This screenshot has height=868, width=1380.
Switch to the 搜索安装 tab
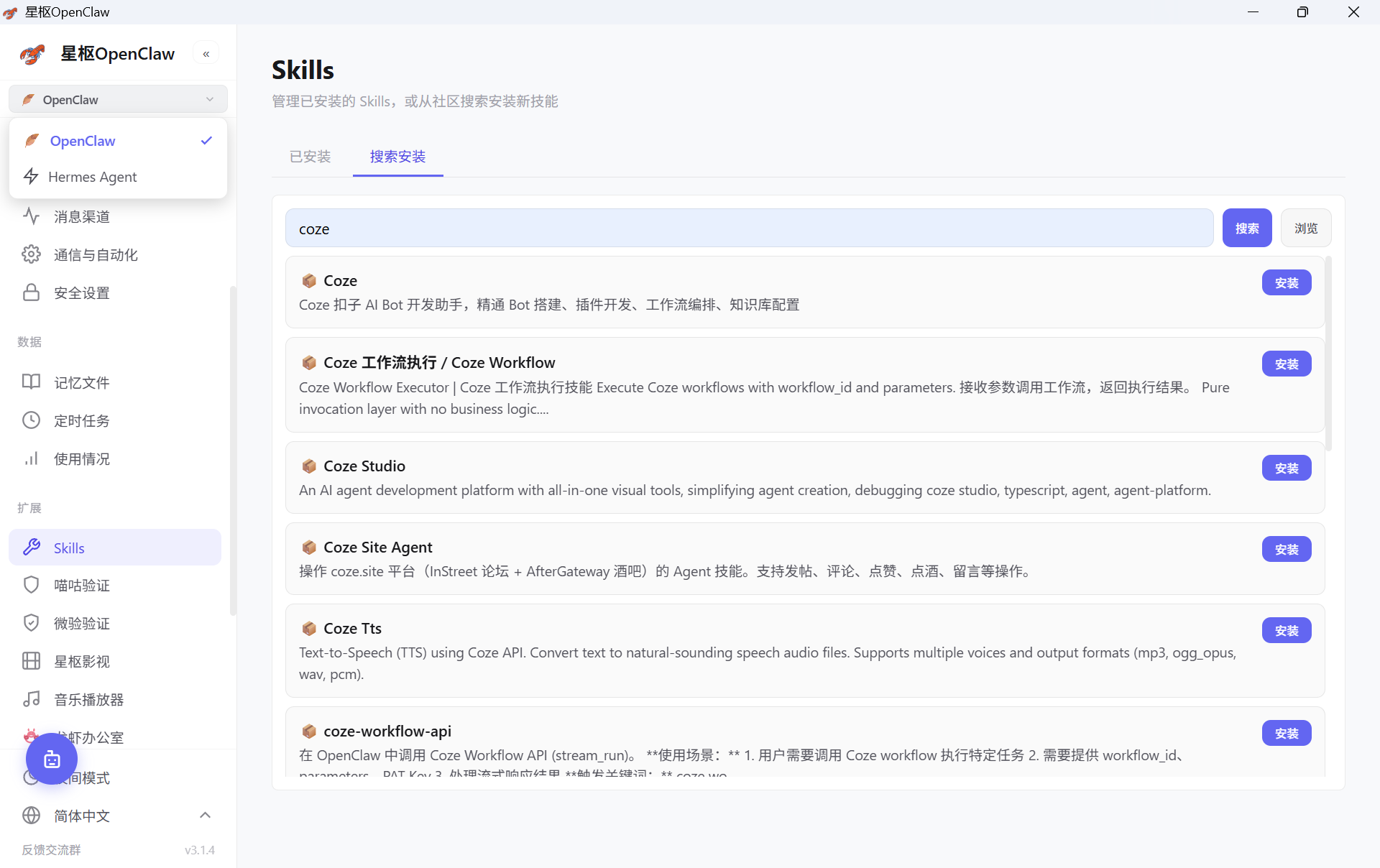tap(397, 157)
